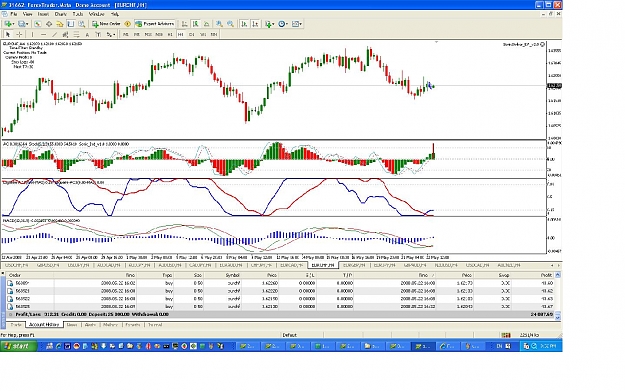Viewport: 625px width, 391px height.
Task: Open the Indicators list dropdown
Action: pos(270,24)
